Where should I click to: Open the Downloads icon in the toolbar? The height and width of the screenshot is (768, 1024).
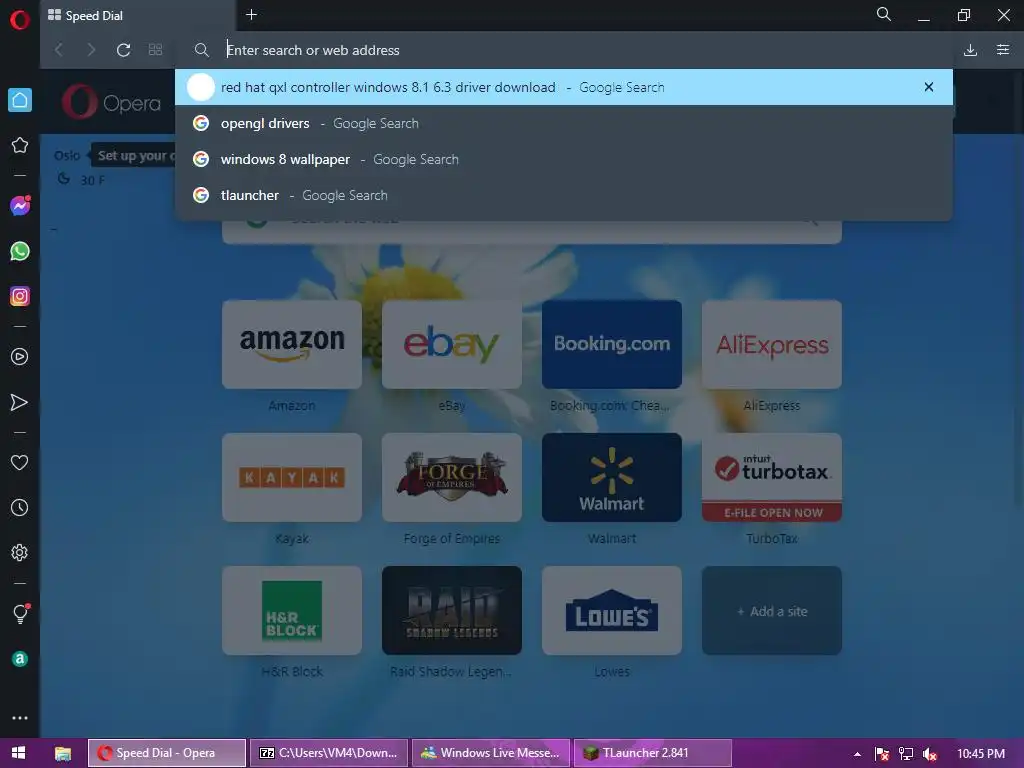(x=970, y=50)
